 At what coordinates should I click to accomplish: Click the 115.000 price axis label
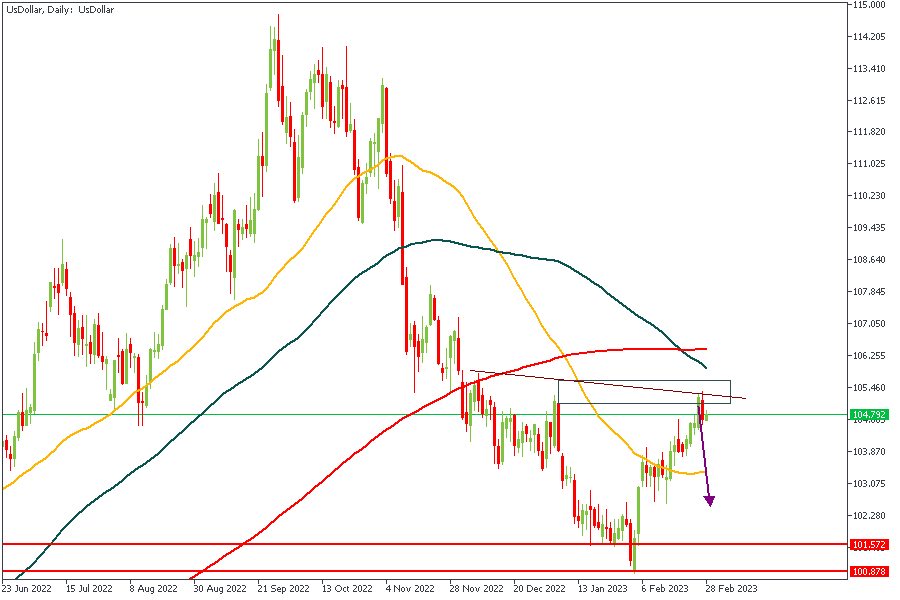pos(867,5)
